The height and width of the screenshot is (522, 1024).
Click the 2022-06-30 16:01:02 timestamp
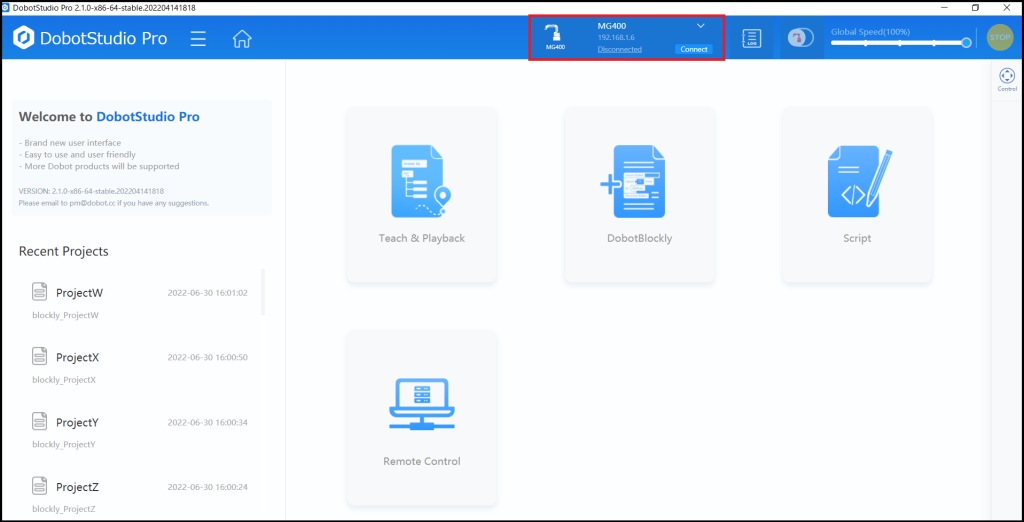coord(208,293)
